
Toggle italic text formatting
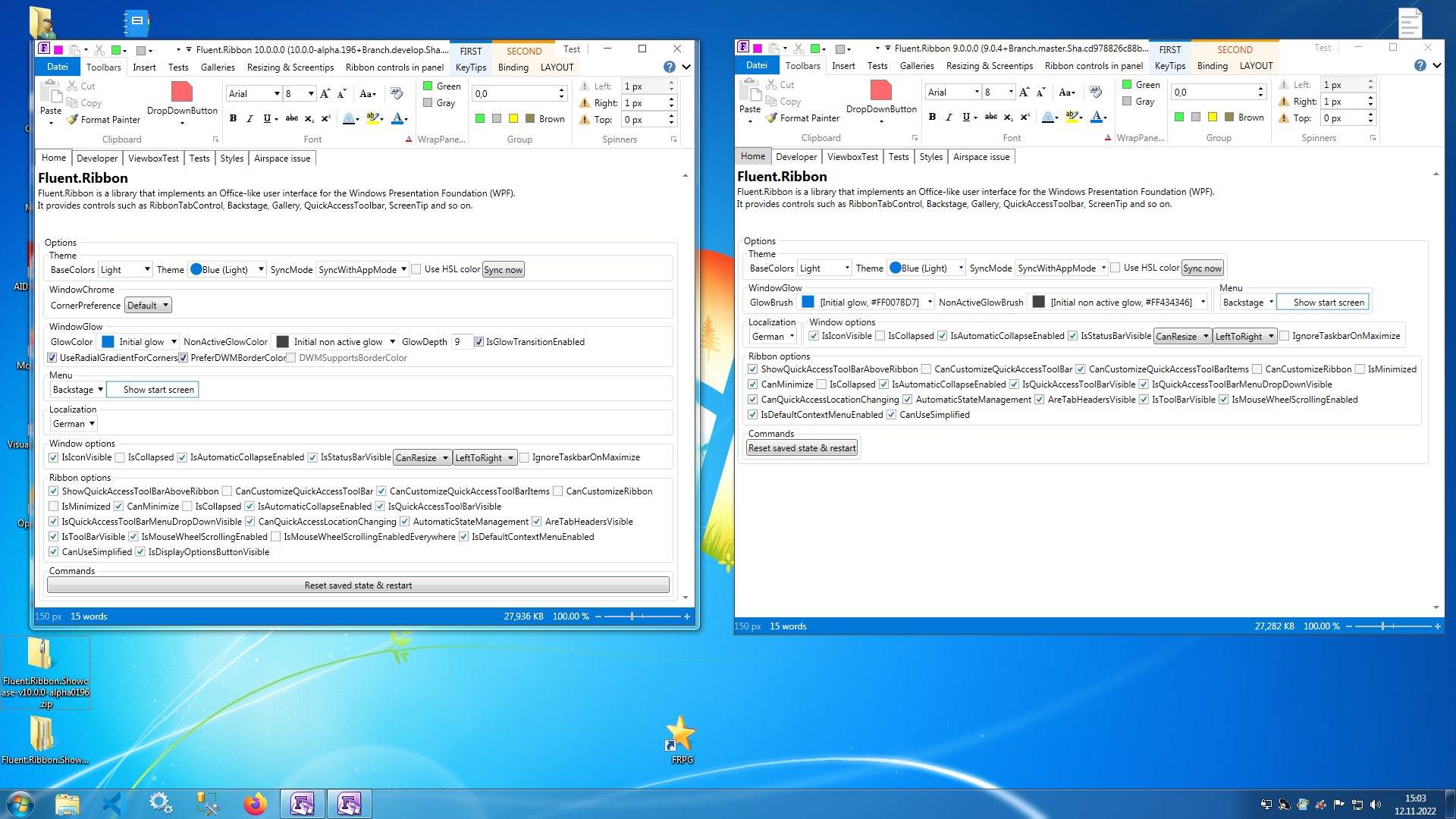[250, 118]
